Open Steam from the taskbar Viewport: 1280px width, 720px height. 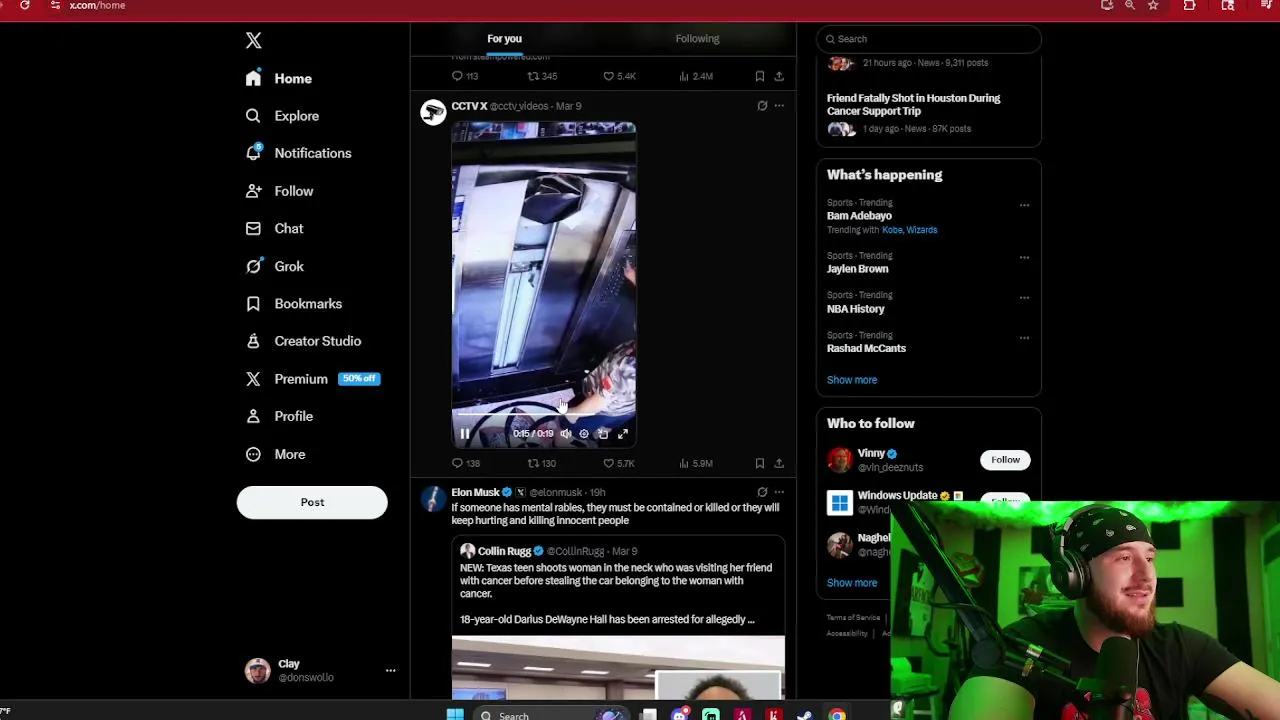click(x=804, y=714)
